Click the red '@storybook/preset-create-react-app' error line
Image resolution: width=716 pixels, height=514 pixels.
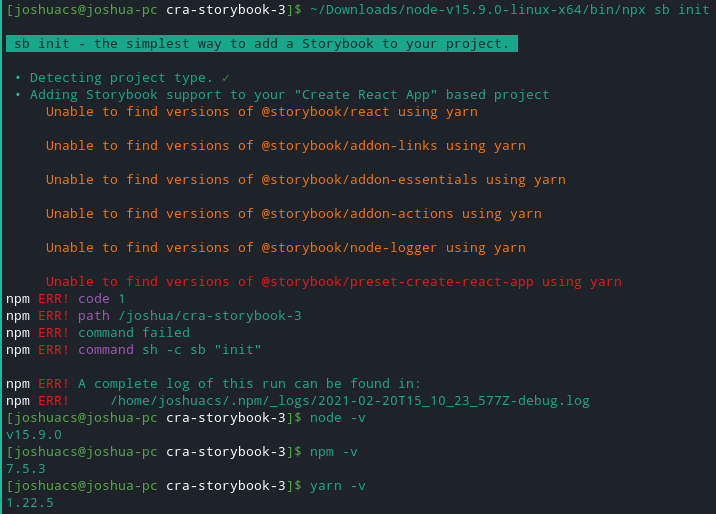click(x=334, y=282)
